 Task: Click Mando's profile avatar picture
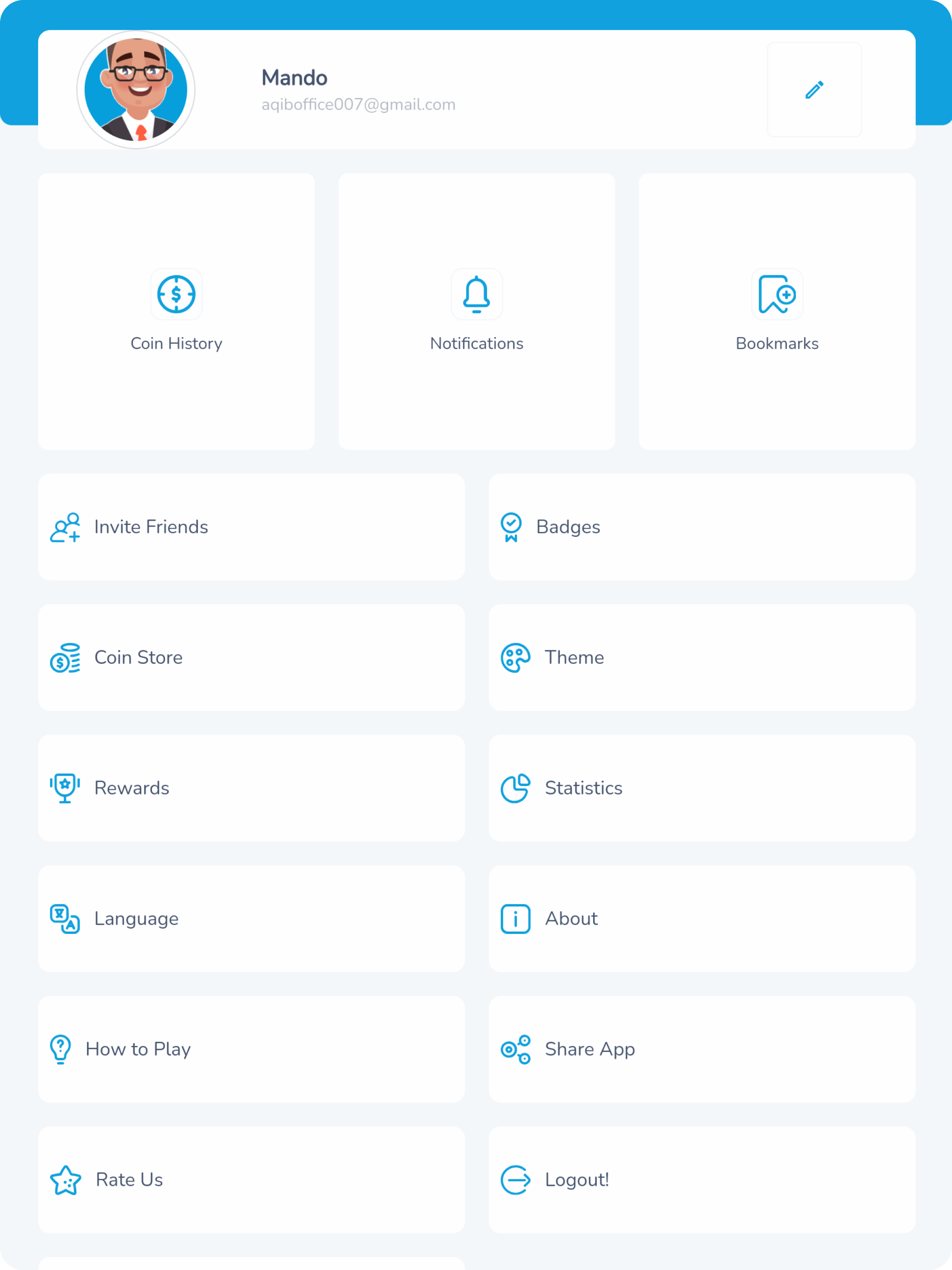click(x=136, y=90)
